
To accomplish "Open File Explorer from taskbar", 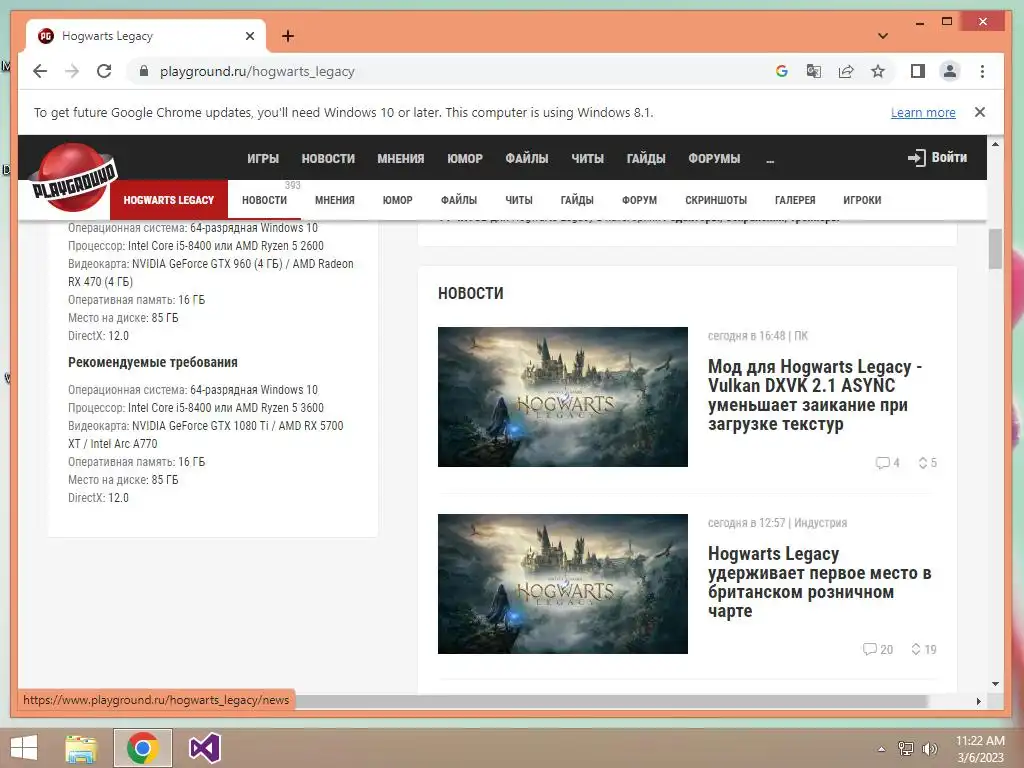I will (81, 748).
